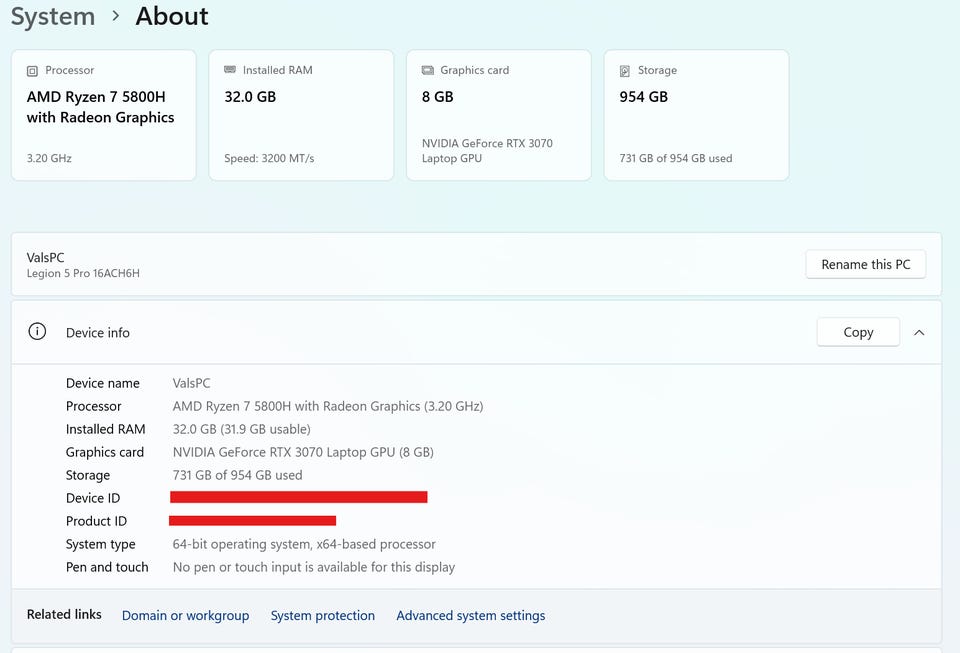Collapse the Device info section chevron

click(919, 332)
